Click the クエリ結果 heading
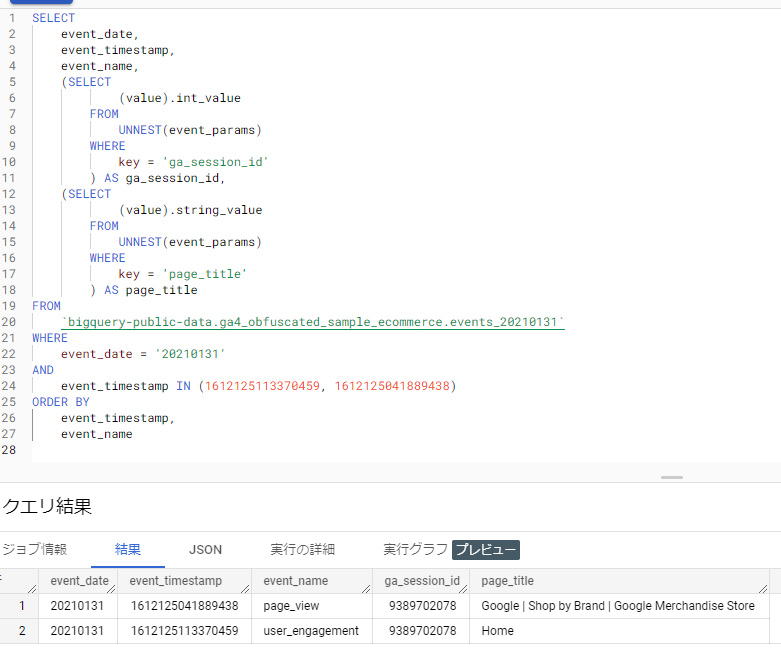This screenshot has height=660, width=781. point(47,506)
